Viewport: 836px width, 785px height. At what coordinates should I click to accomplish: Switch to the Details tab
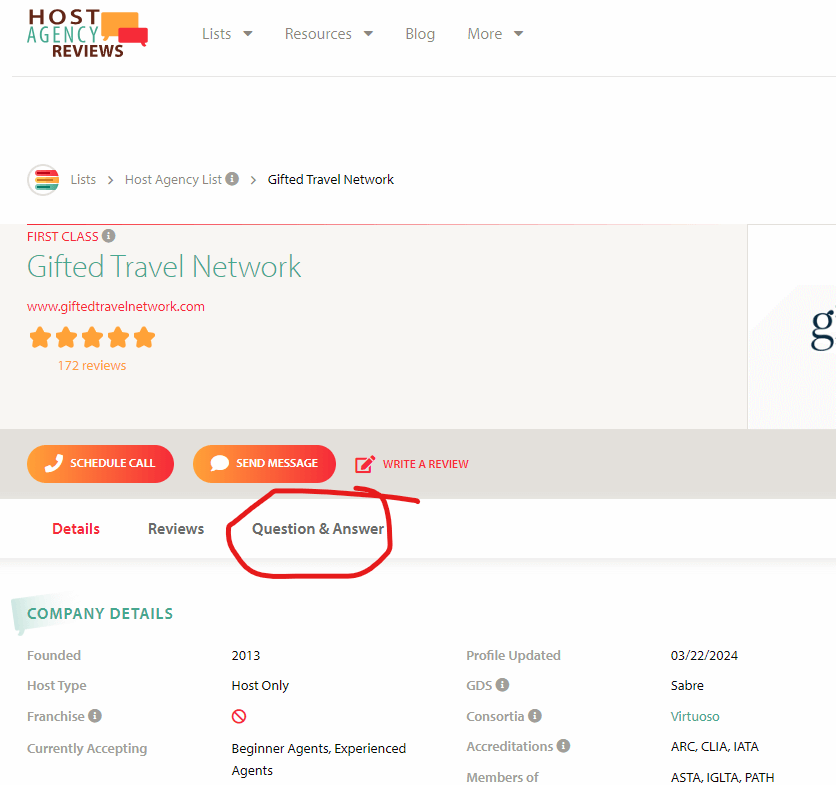click(x=76, y=528)
